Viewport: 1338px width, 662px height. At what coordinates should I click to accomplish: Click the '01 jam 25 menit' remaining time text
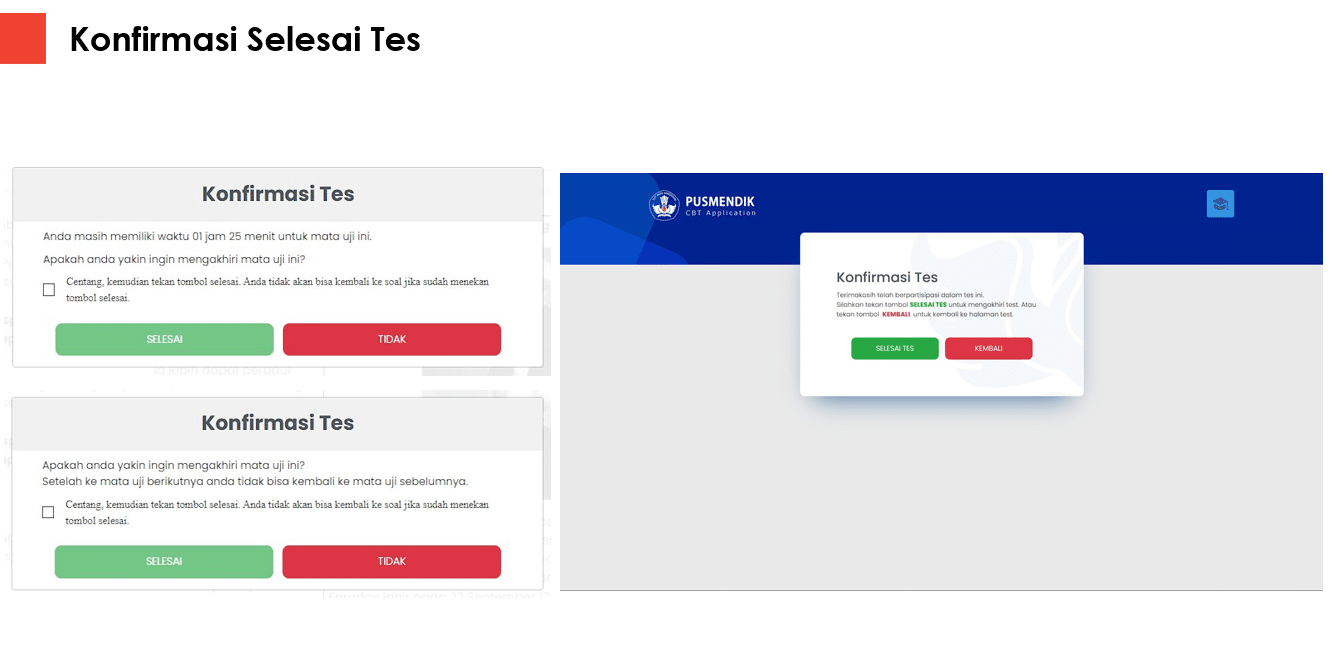235,237
